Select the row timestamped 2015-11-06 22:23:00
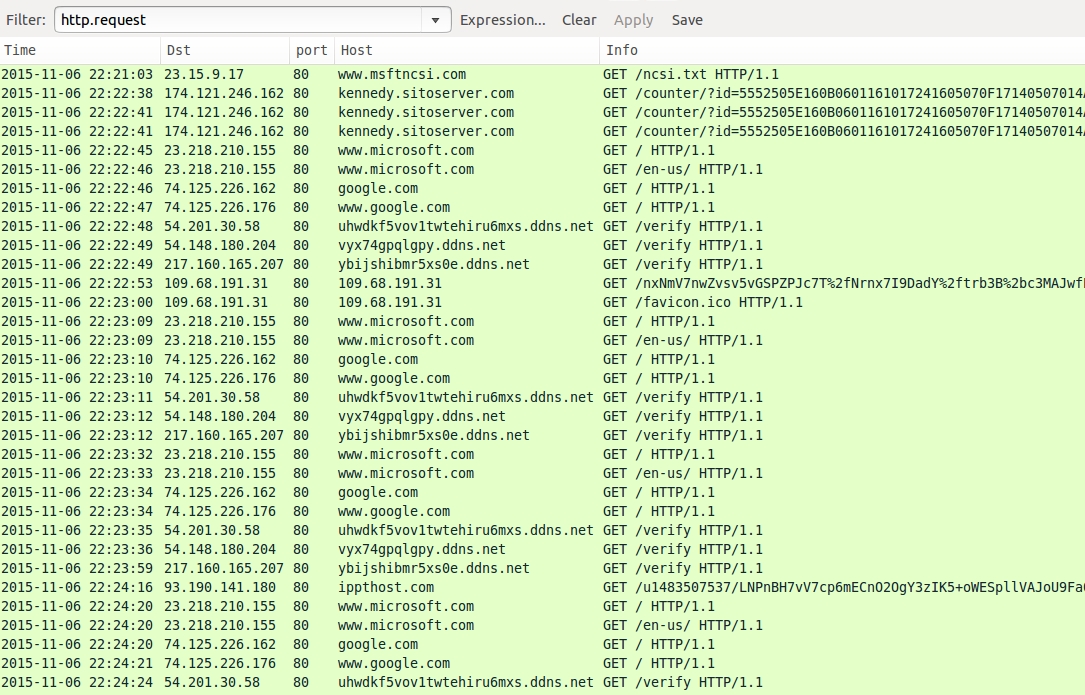1085x695 pixels. pyautogui.click(x=542, y=303)
